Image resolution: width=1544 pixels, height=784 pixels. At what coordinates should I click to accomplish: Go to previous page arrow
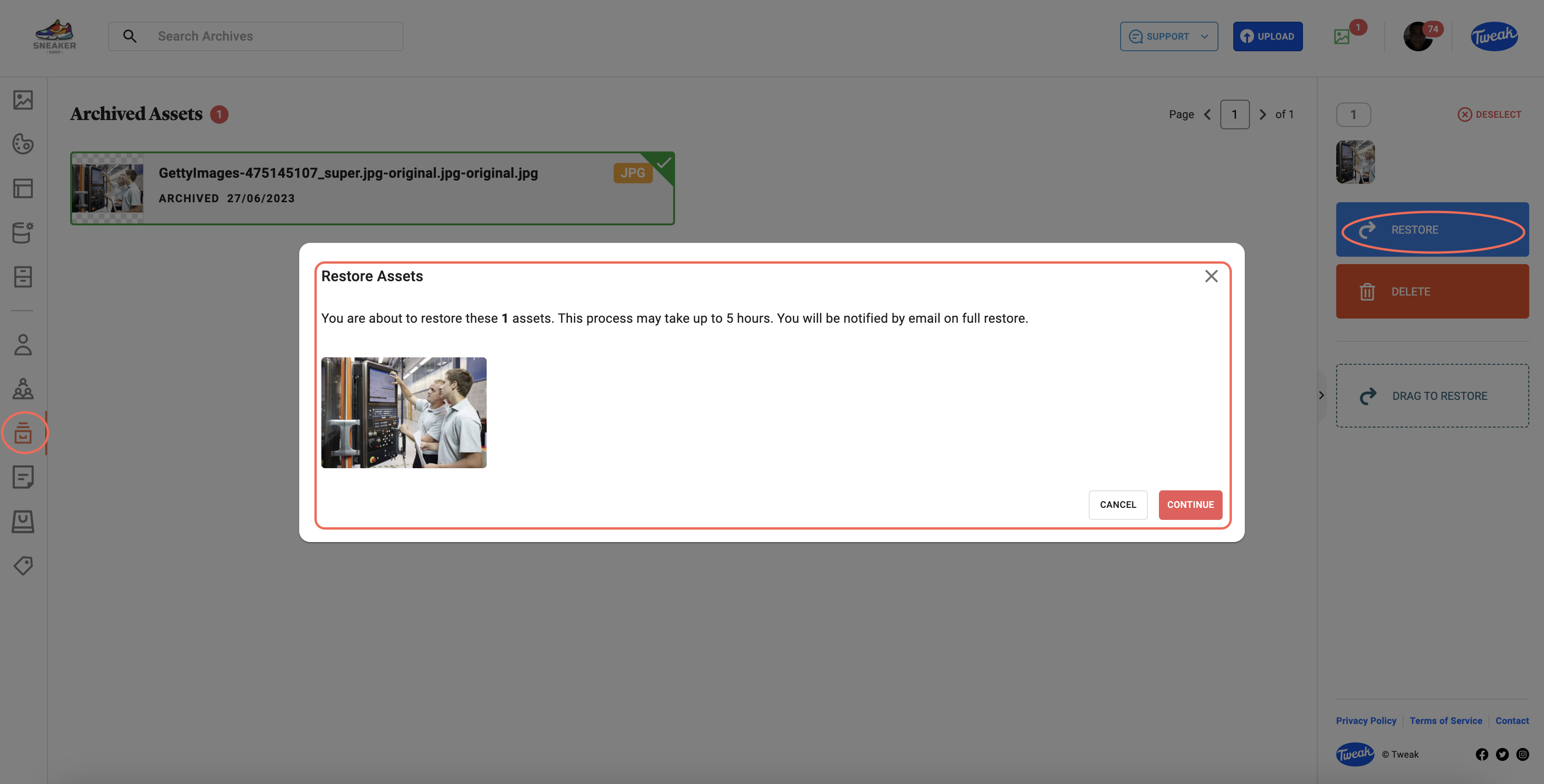pyautogui.click(x=1207, y=115)
